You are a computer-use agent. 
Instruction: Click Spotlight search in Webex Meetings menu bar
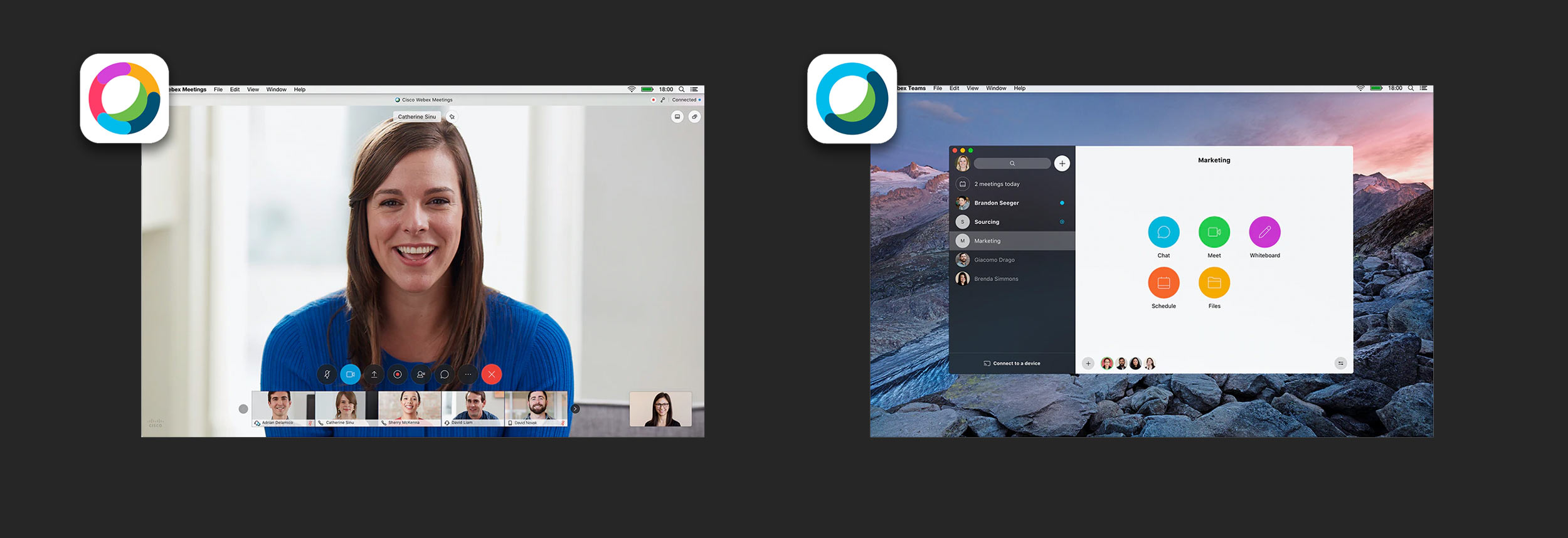(682, 90)
